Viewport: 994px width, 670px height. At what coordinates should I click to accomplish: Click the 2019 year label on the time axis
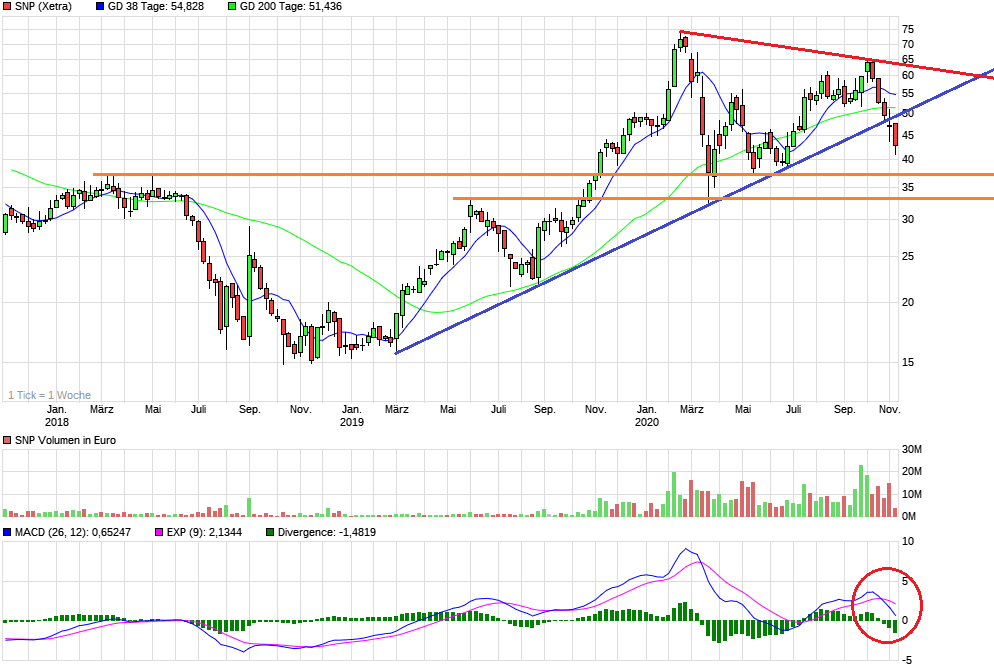coord(352,422)
